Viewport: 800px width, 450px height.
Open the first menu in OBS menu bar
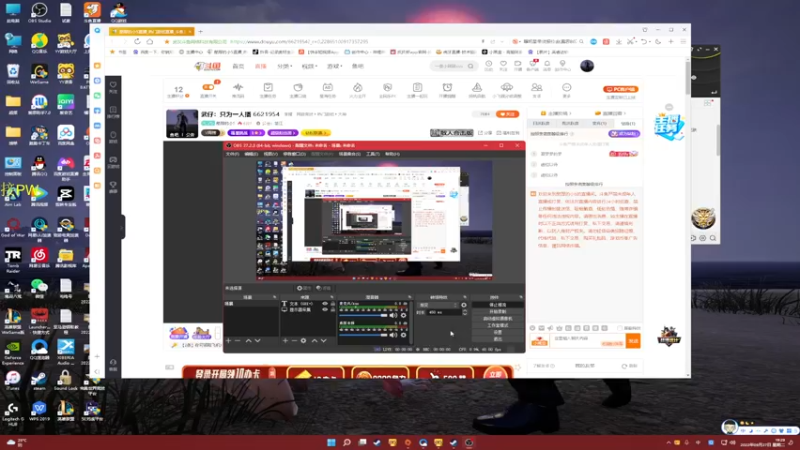point(232,154)
